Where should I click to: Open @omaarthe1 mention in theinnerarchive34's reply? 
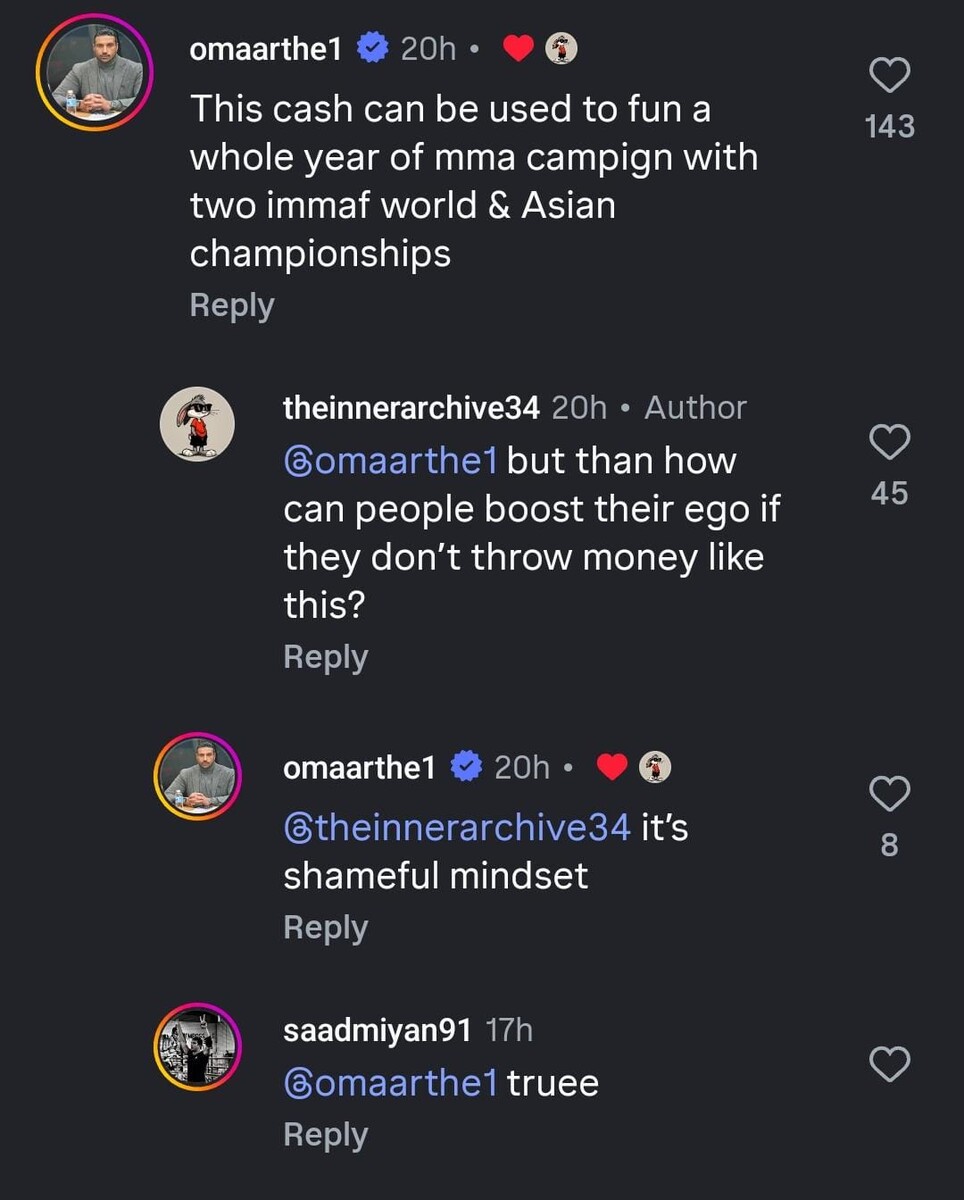pyautogui.click(x=390, y=461)
